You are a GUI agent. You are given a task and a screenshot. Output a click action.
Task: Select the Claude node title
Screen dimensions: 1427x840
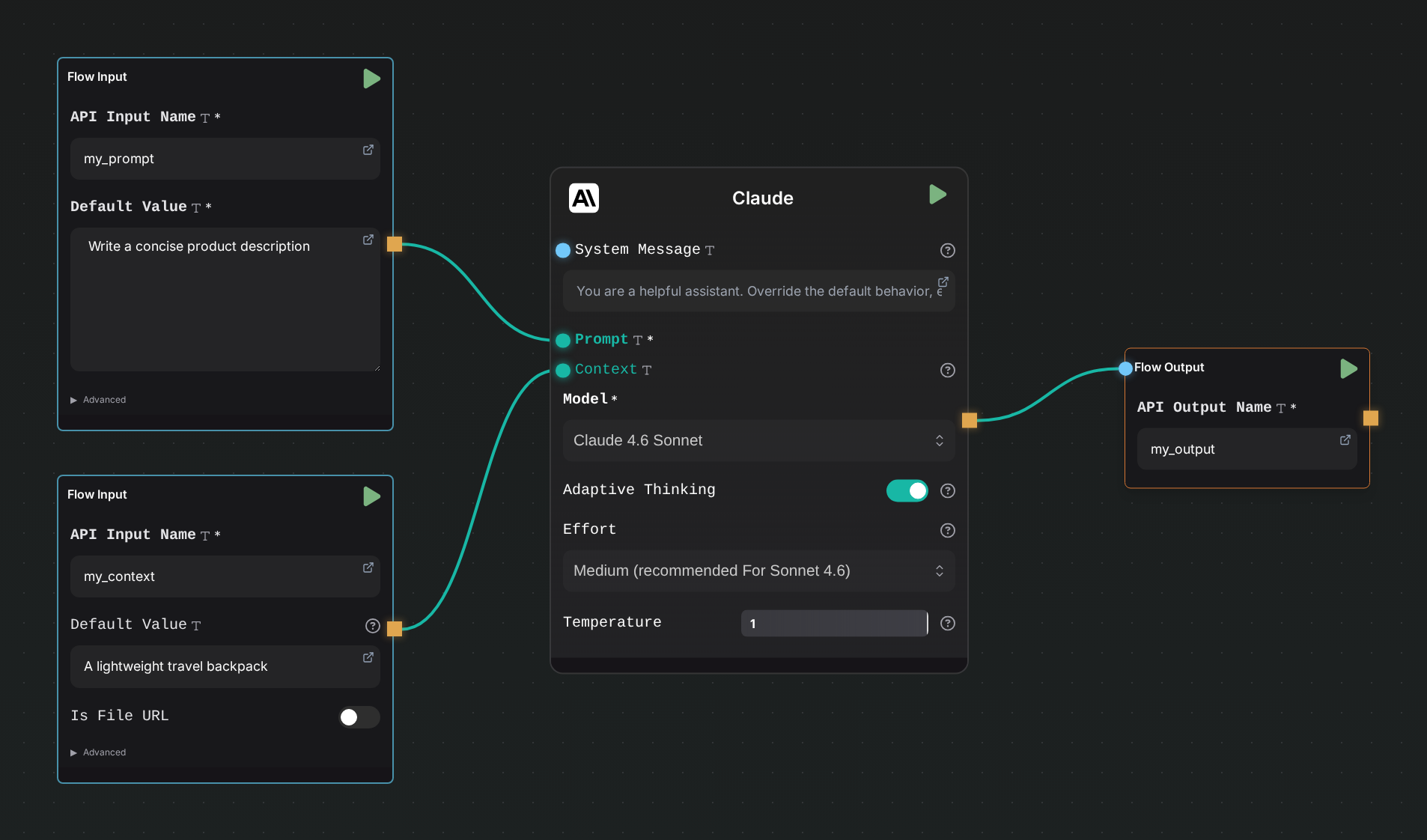tap(762, 198)
